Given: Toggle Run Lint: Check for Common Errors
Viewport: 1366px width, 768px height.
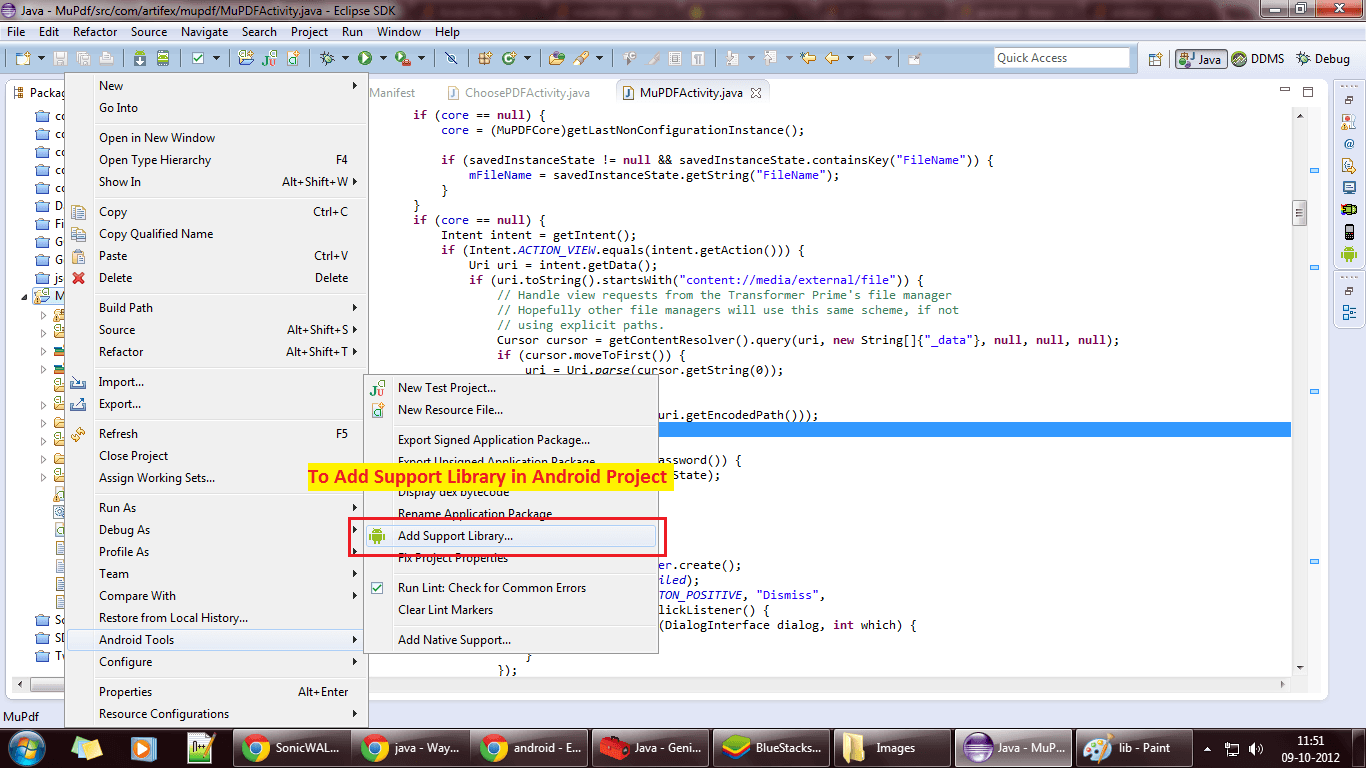Looking at the screenshot, I should tap(491, 588).
